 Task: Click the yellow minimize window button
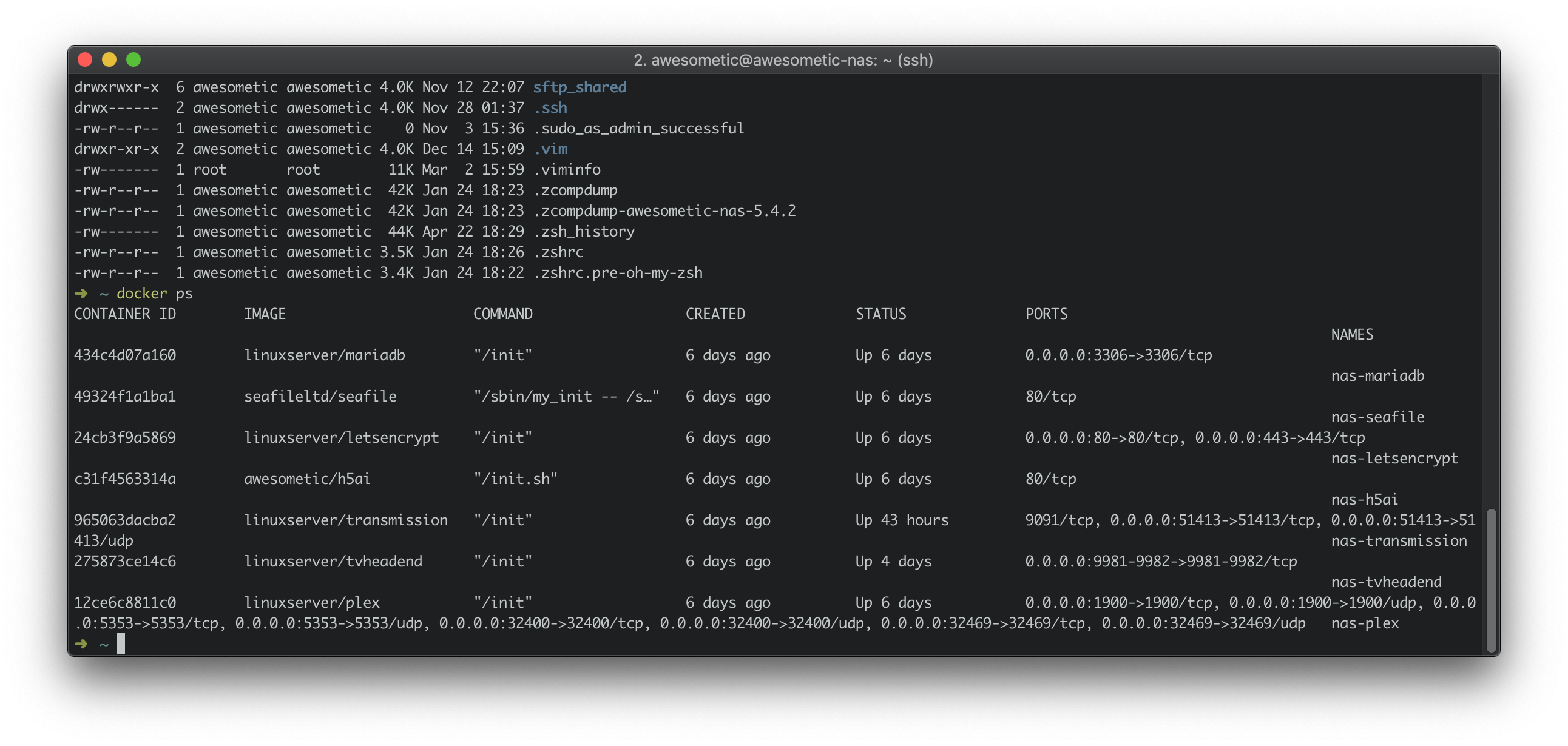[x=109, y=59]
